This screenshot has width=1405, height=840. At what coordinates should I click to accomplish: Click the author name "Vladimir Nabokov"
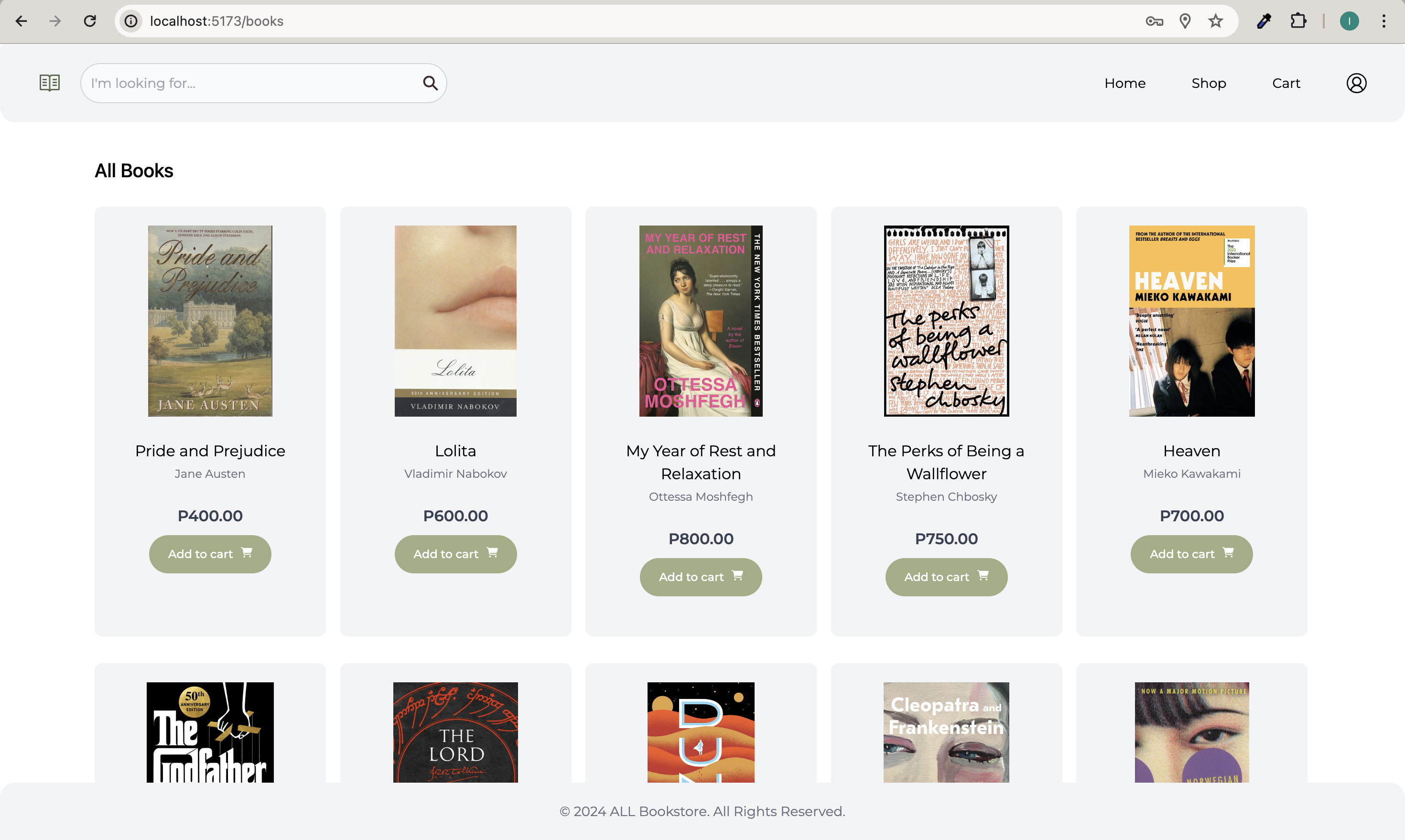point(456,474)
